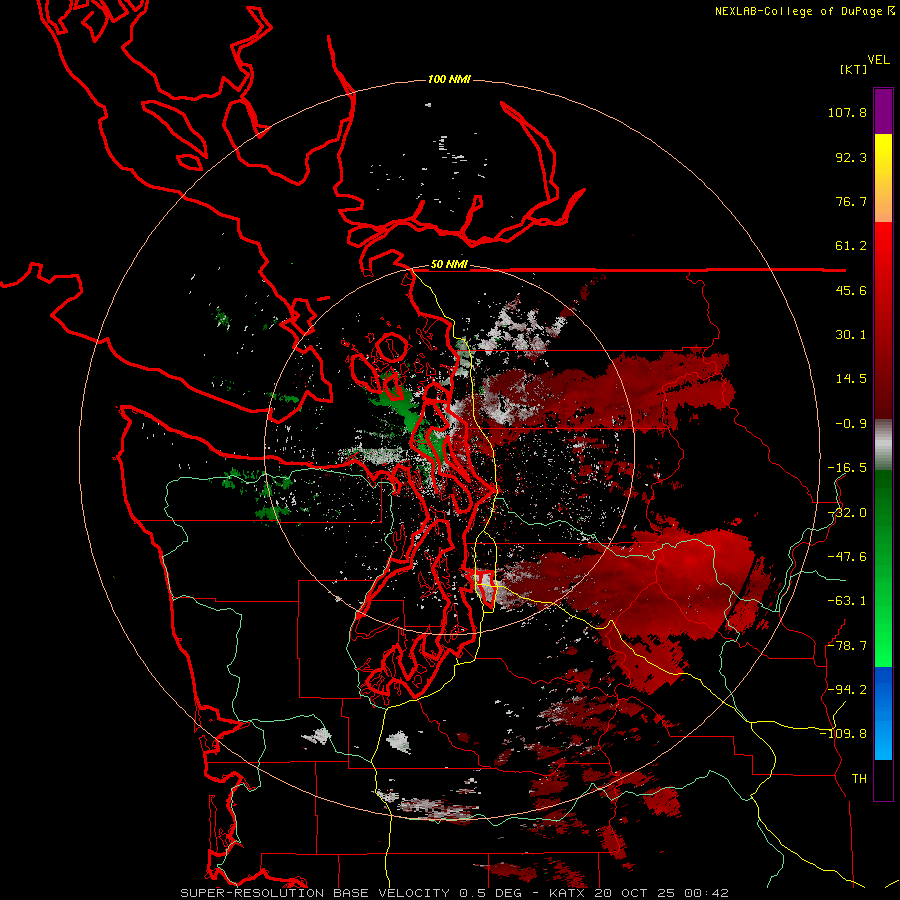Click the -109.8 legend value

click(x=843, y=734)
